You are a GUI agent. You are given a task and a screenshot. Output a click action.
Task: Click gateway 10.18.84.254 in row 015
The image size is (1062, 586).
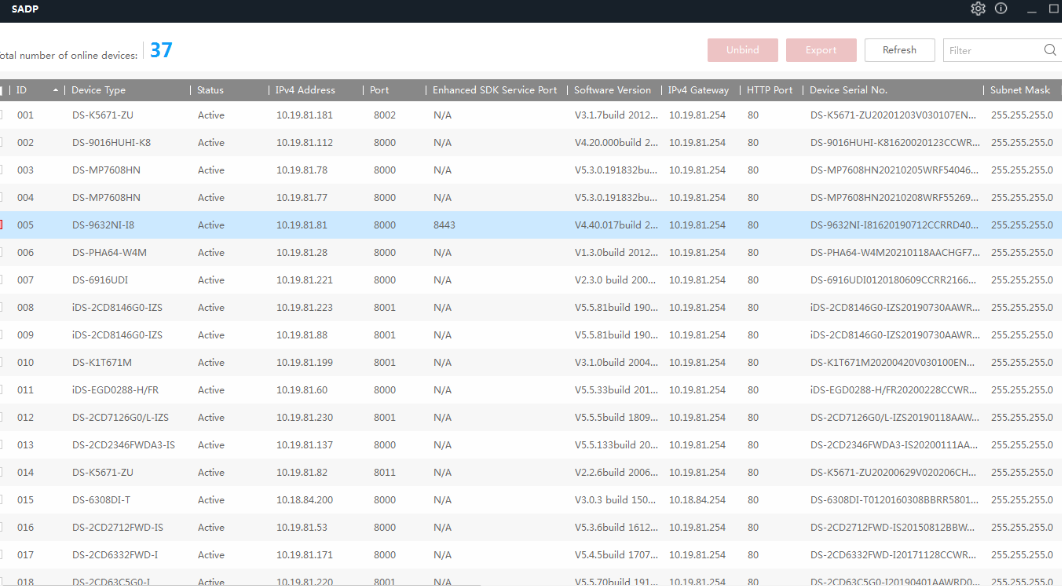697,500
